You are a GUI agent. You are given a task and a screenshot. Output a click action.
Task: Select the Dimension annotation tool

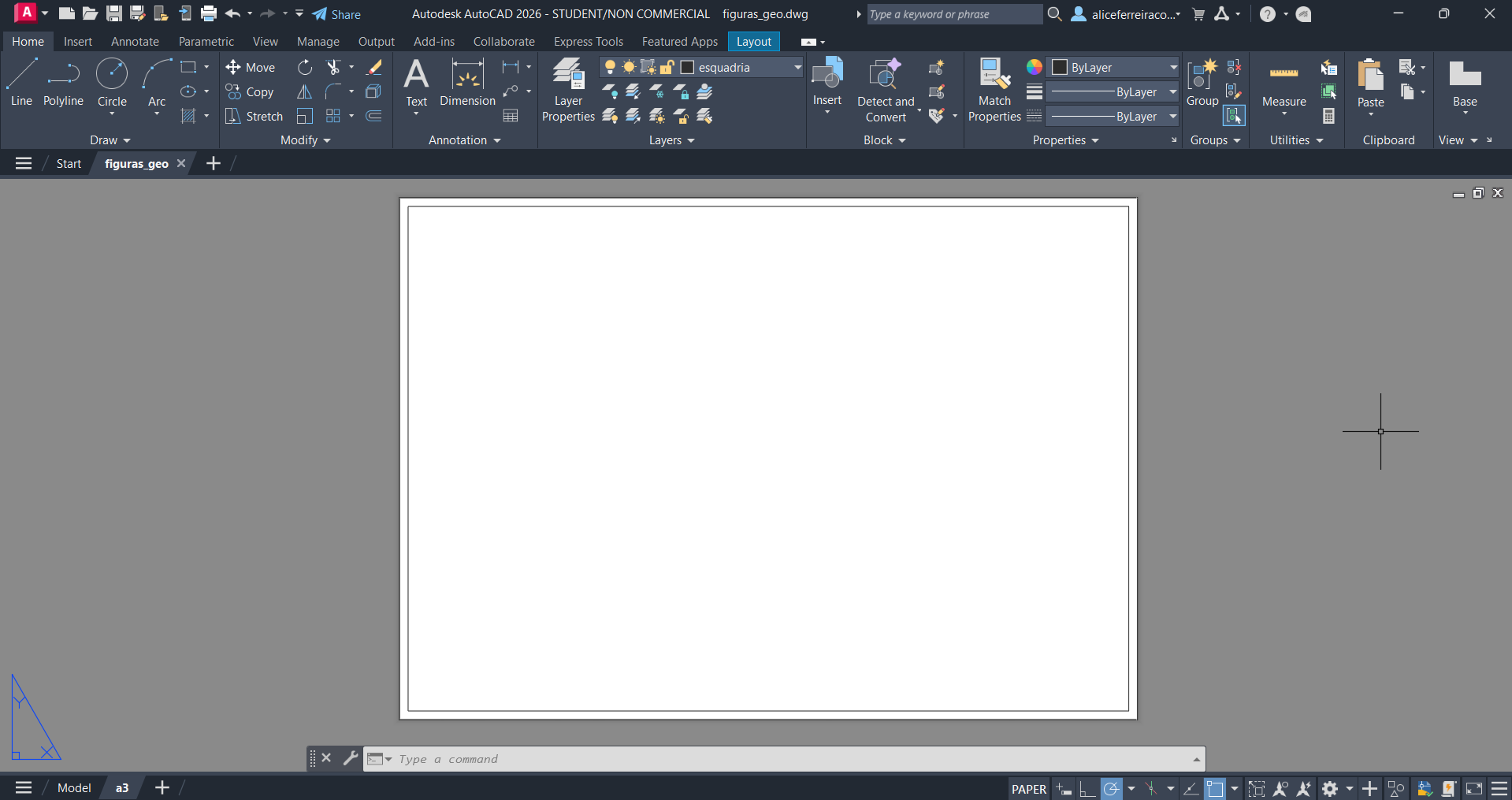467,83
